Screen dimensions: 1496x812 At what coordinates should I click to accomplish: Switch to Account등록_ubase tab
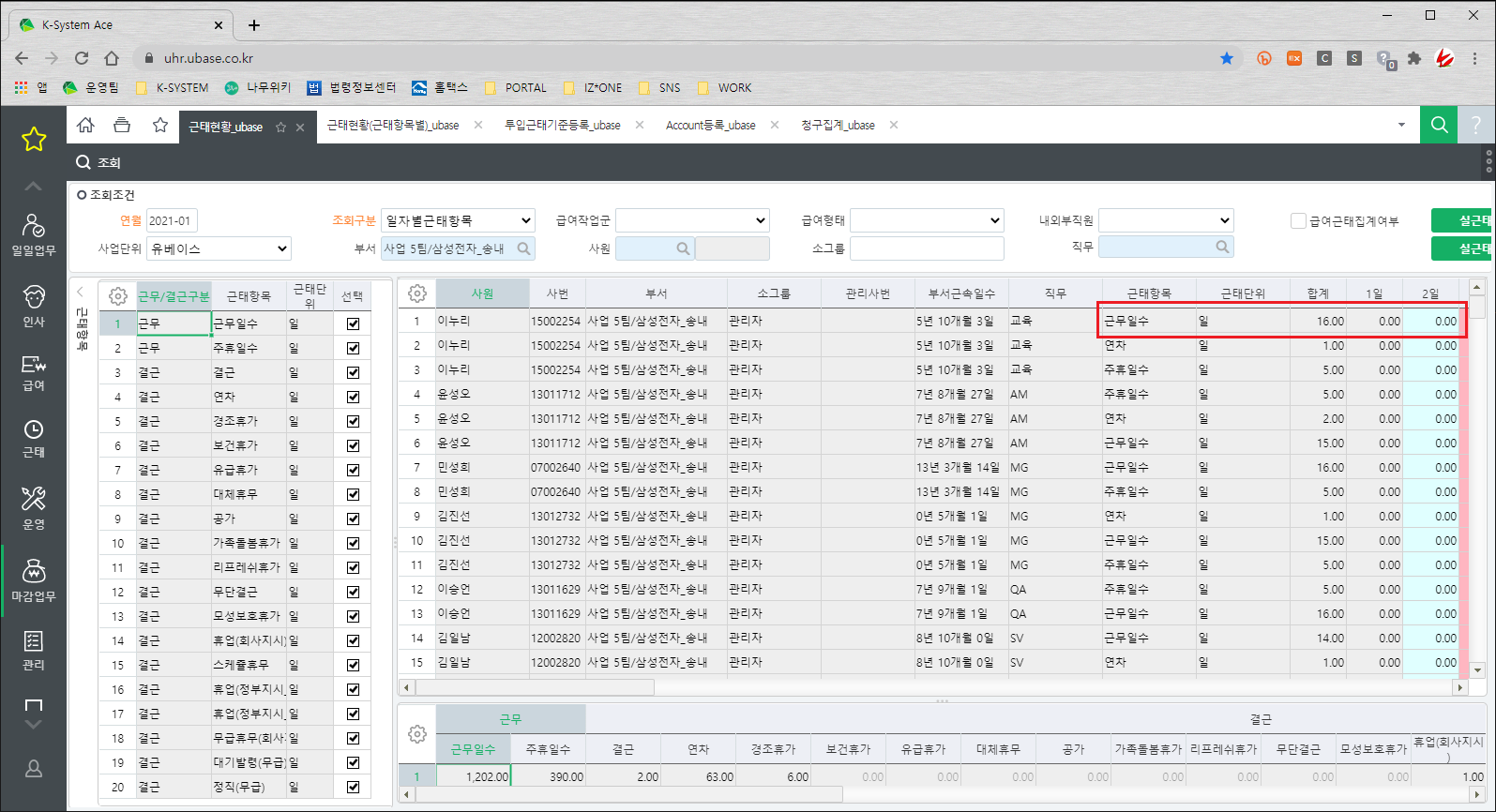point(710,125)
